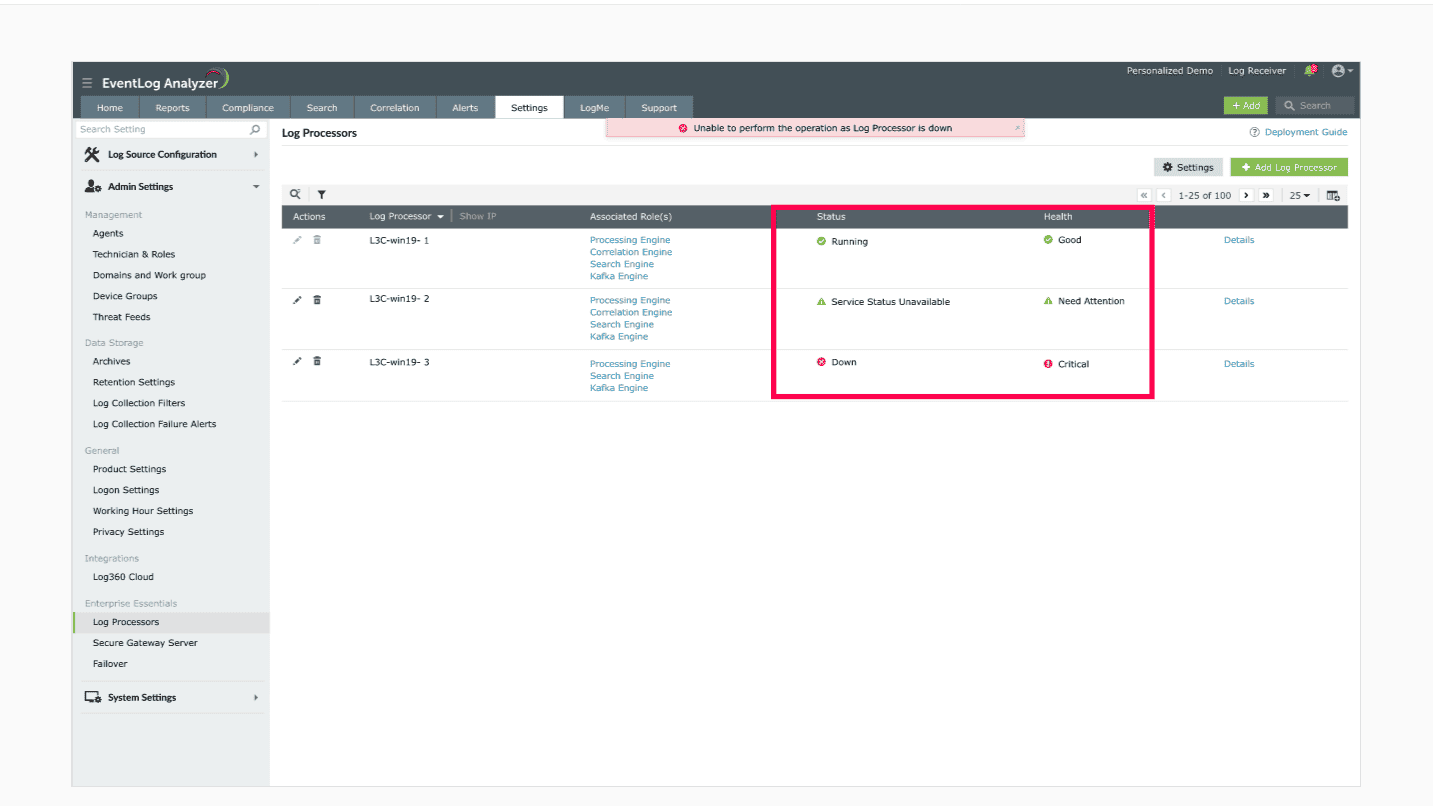
Task: Open the notifications bell
Action: tap(1310, 71)
